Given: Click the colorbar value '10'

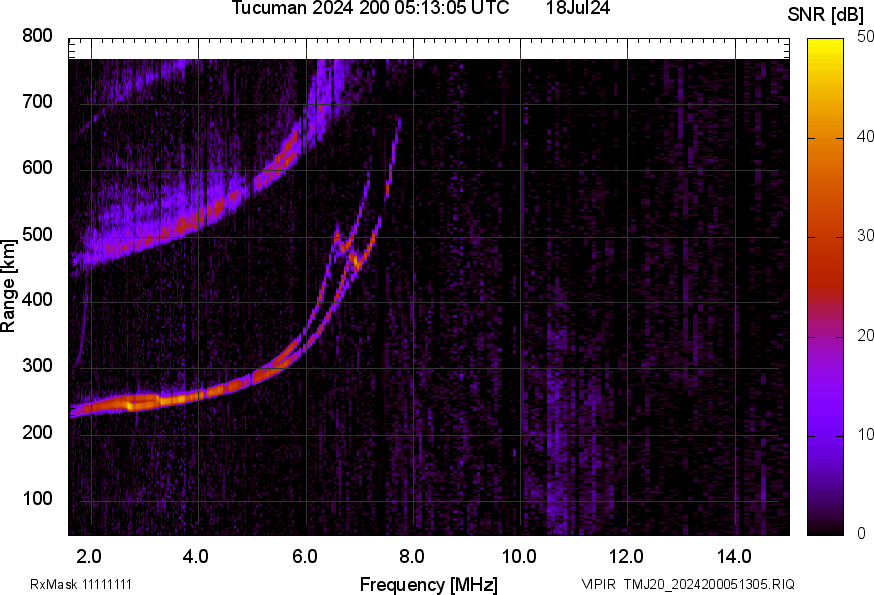Looking at the screenshot, I should click(x=865, y=434).
